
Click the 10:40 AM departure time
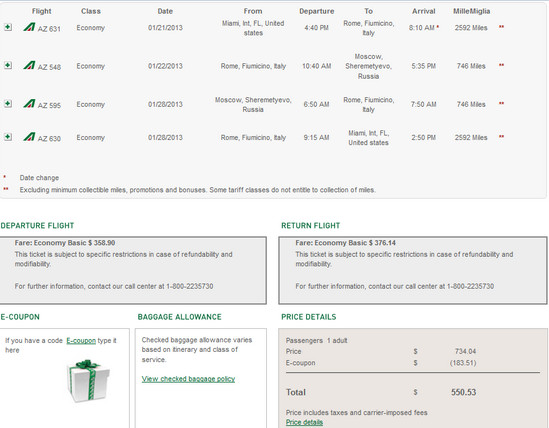(x=317, y=66)
